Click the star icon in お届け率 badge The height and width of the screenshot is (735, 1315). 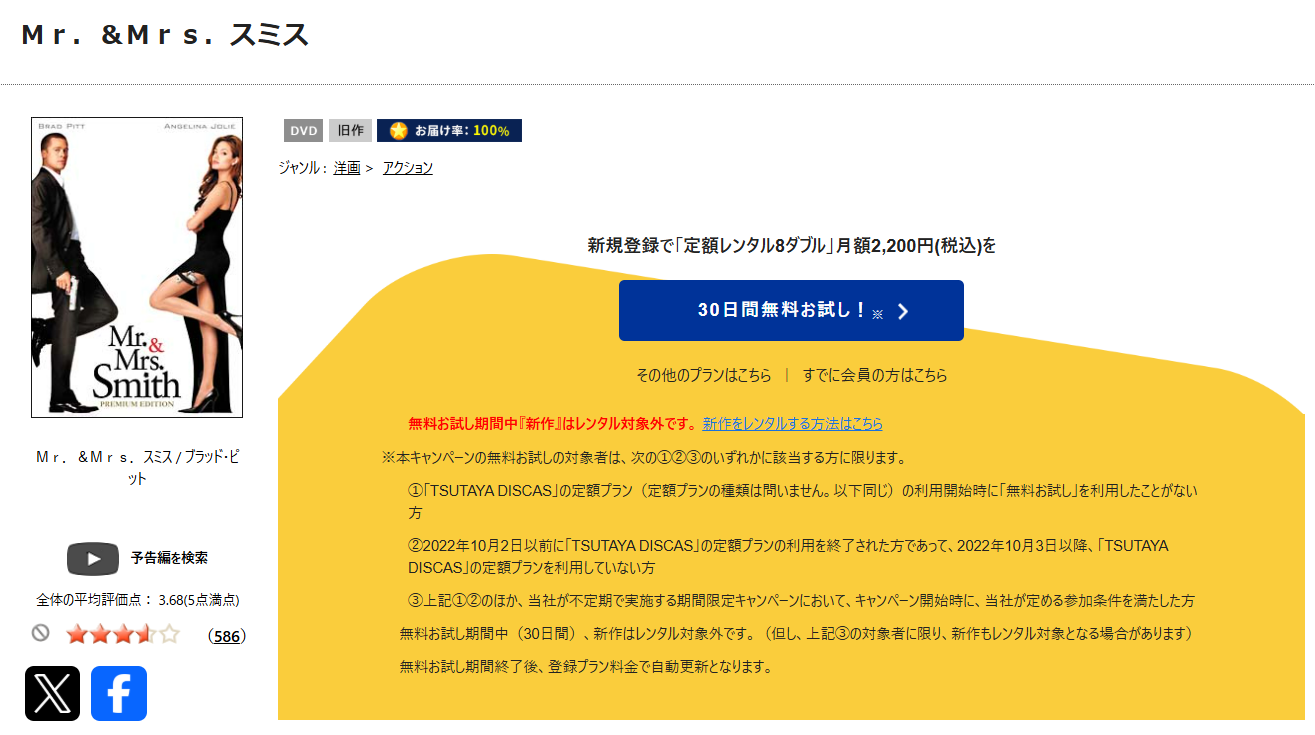(x=399, y=131)
